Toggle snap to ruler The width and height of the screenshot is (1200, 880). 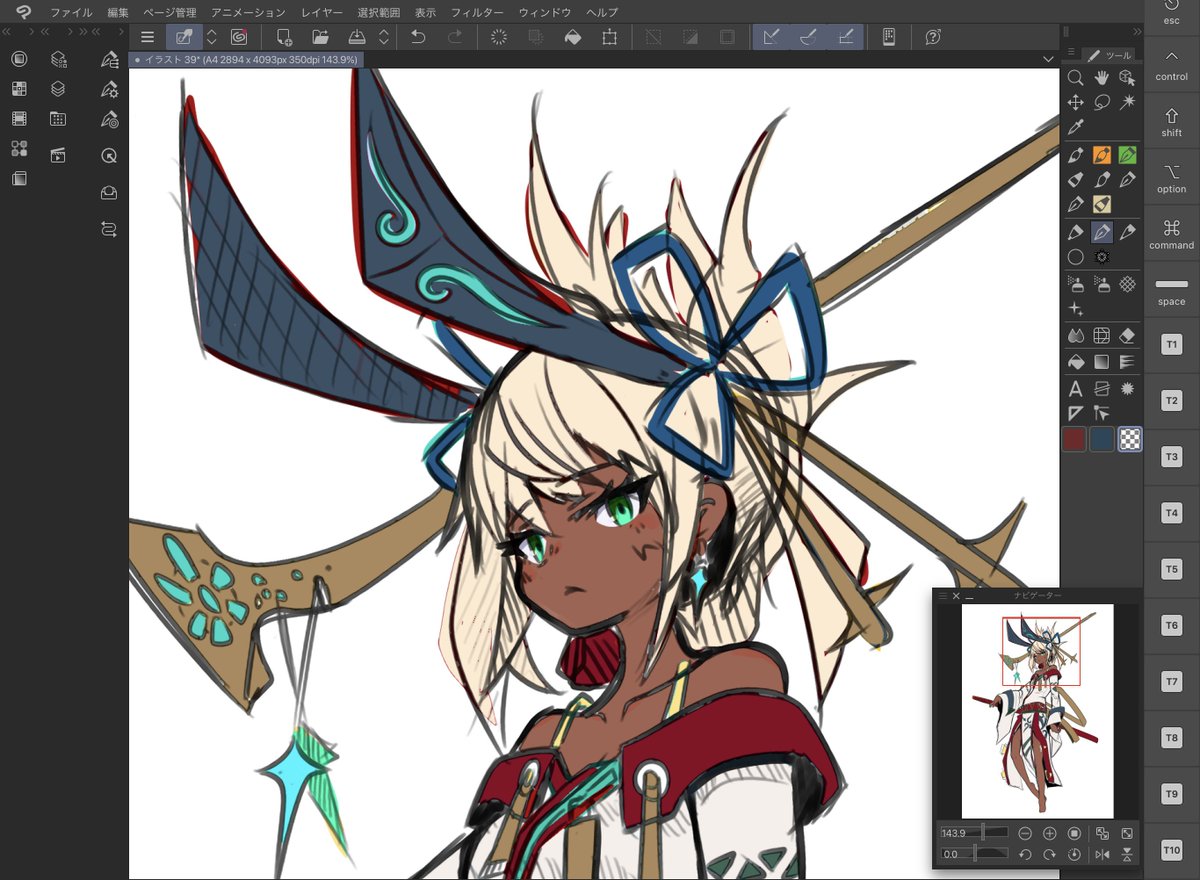coord(771,37)
